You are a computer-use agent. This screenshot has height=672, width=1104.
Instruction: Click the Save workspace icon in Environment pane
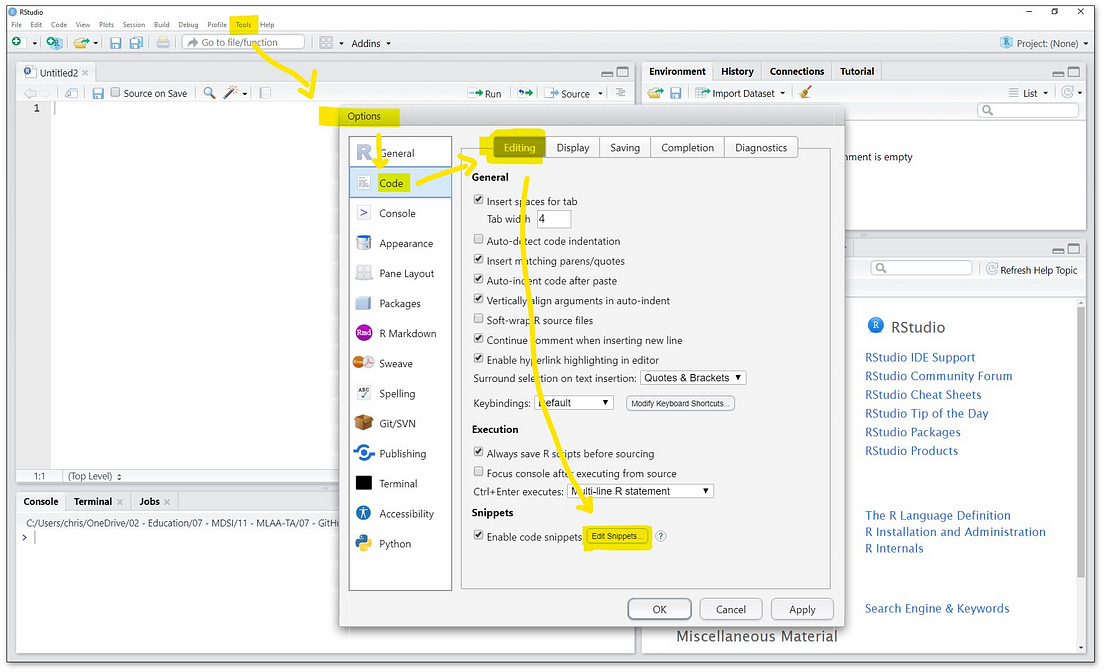[x=675, y=93]
